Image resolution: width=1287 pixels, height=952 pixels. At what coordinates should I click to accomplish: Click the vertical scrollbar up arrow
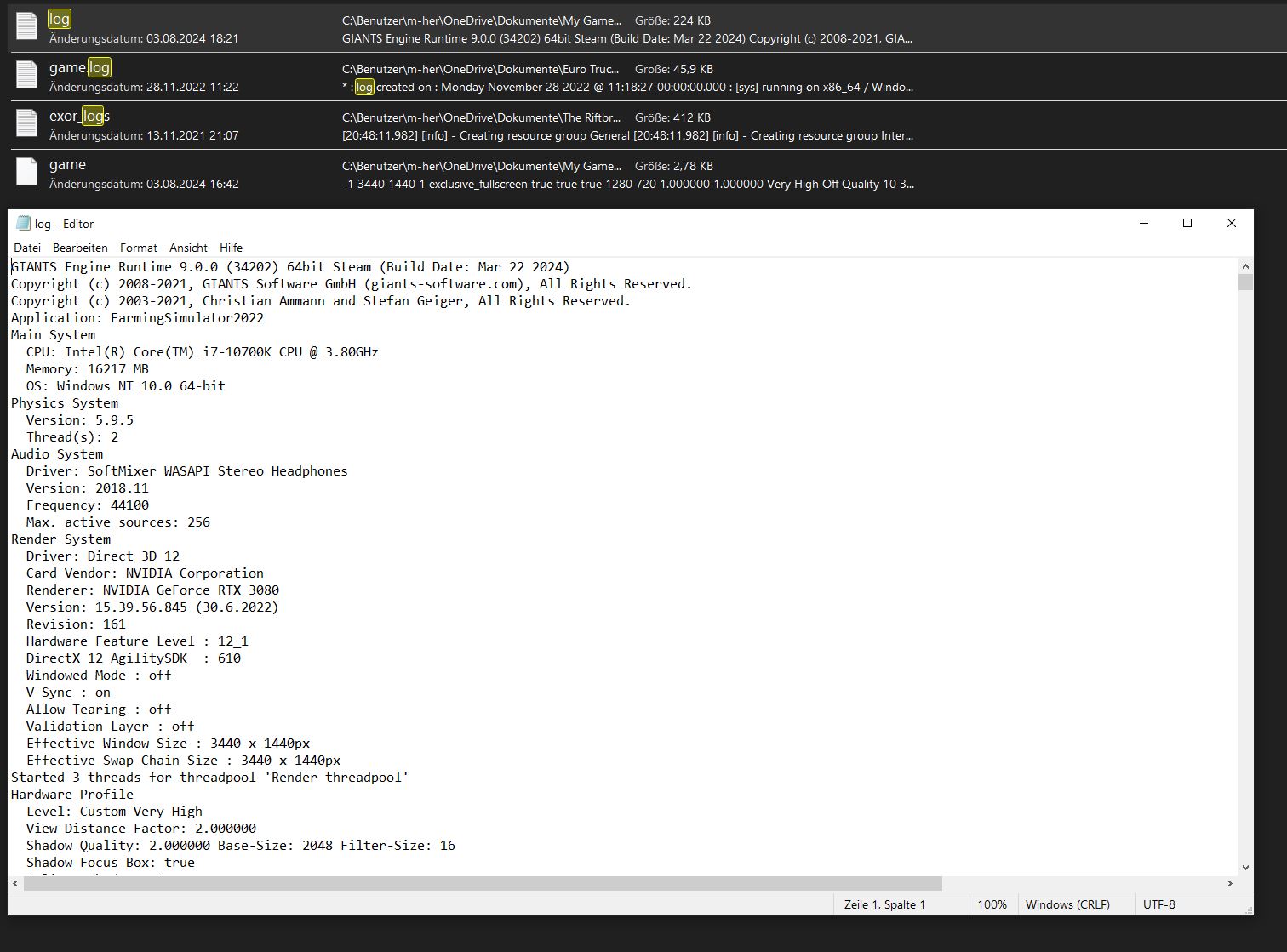[x=1245, y=265]
